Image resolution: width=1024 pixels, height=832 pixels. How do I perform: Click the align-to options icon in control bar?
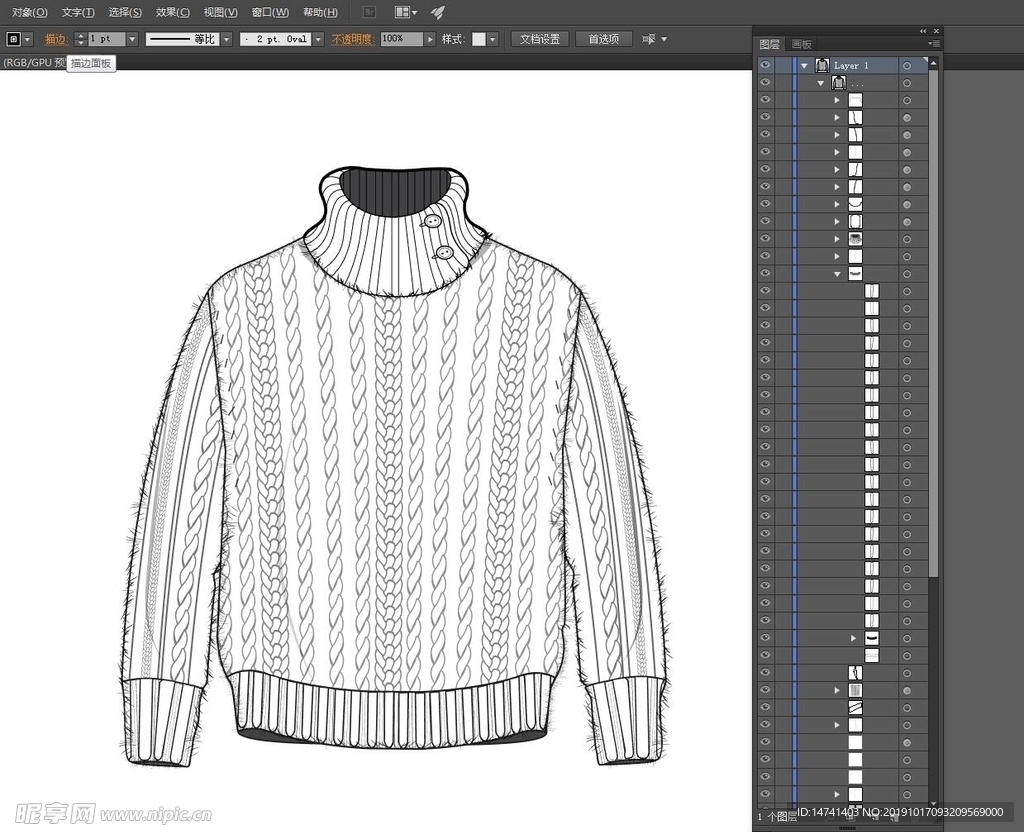pyautogui.click(x=650, y=39)
